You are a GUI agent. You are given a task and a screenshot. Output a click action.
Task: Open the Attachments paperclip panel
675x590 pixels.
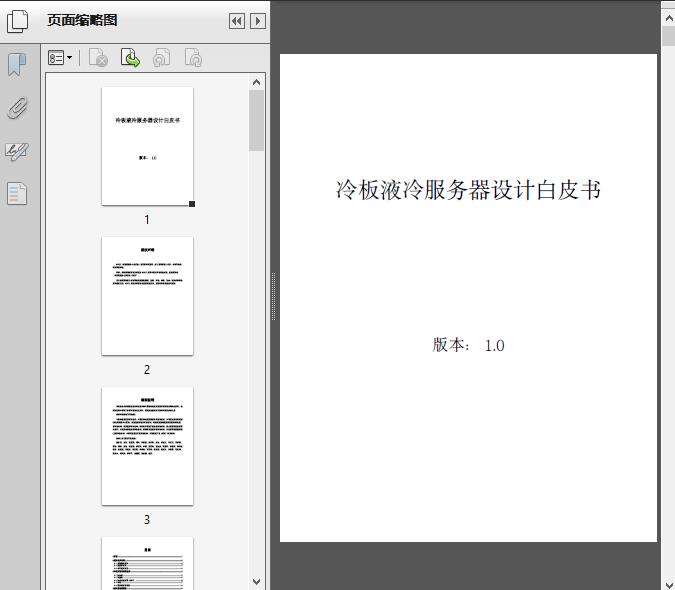pos(18,108)
